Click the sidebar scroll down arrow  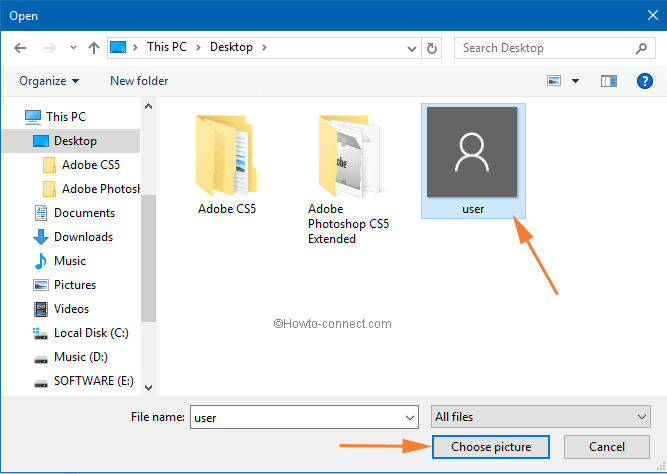148,387
